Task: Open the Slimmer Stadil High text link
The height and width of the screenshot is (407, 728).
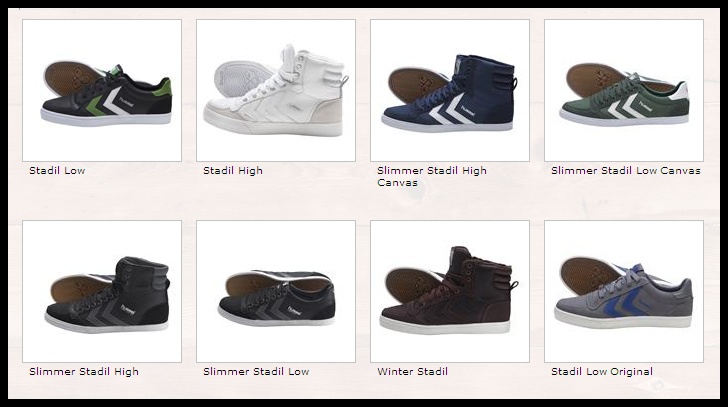Action: pyautogui.click(x=84, y=371)
